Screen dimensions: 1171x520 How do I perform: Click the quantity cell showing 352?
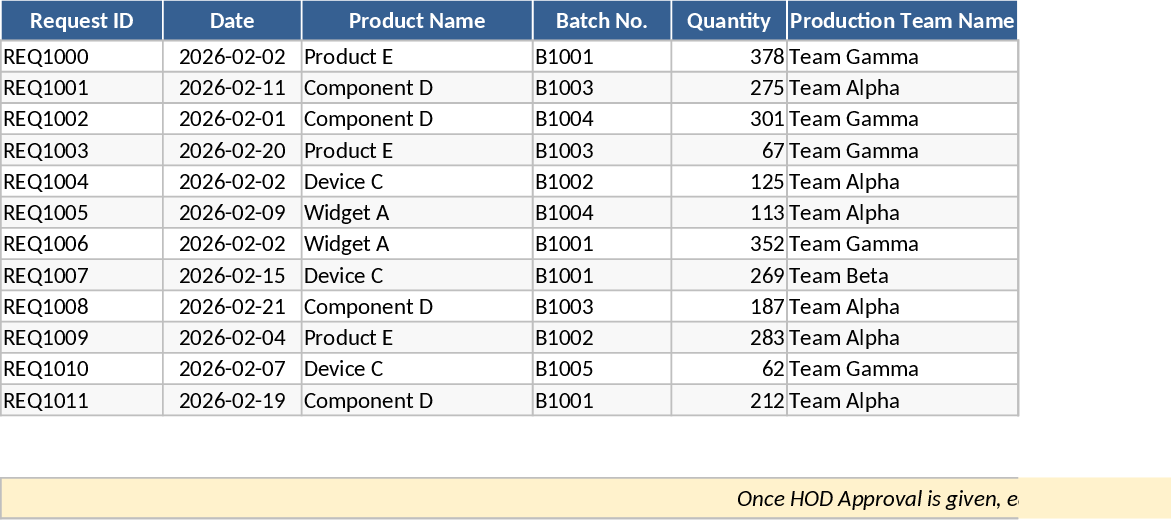[728, 244]
